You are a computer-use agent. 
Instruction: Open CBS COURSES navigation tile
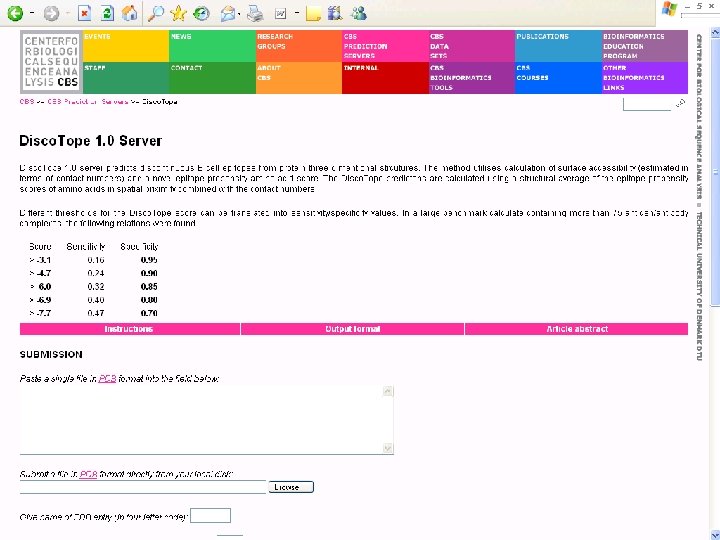point(558,78)
